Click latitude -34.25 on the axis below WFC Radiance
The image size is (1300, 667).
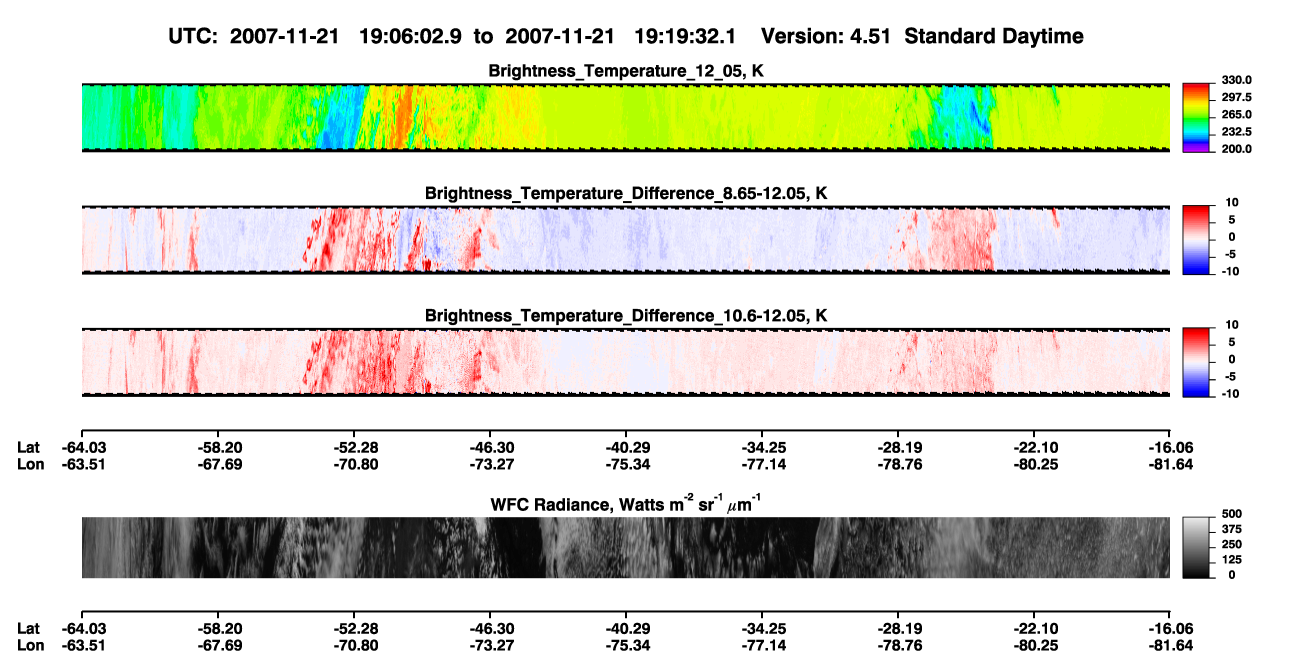tap(762, 628)
